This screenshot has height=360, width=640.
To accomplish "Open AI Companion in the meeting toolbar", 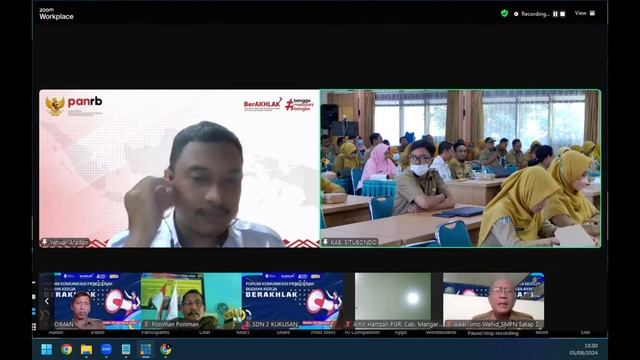I will tap(362, 332).
